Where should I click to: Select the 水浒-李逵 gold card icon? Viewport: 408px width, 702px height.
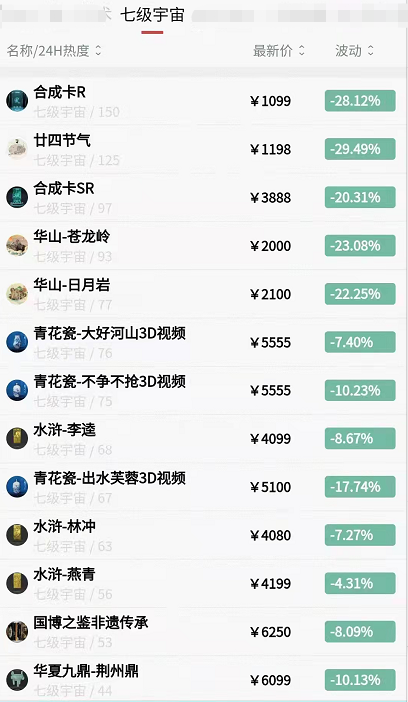click(x=17, y=439)
